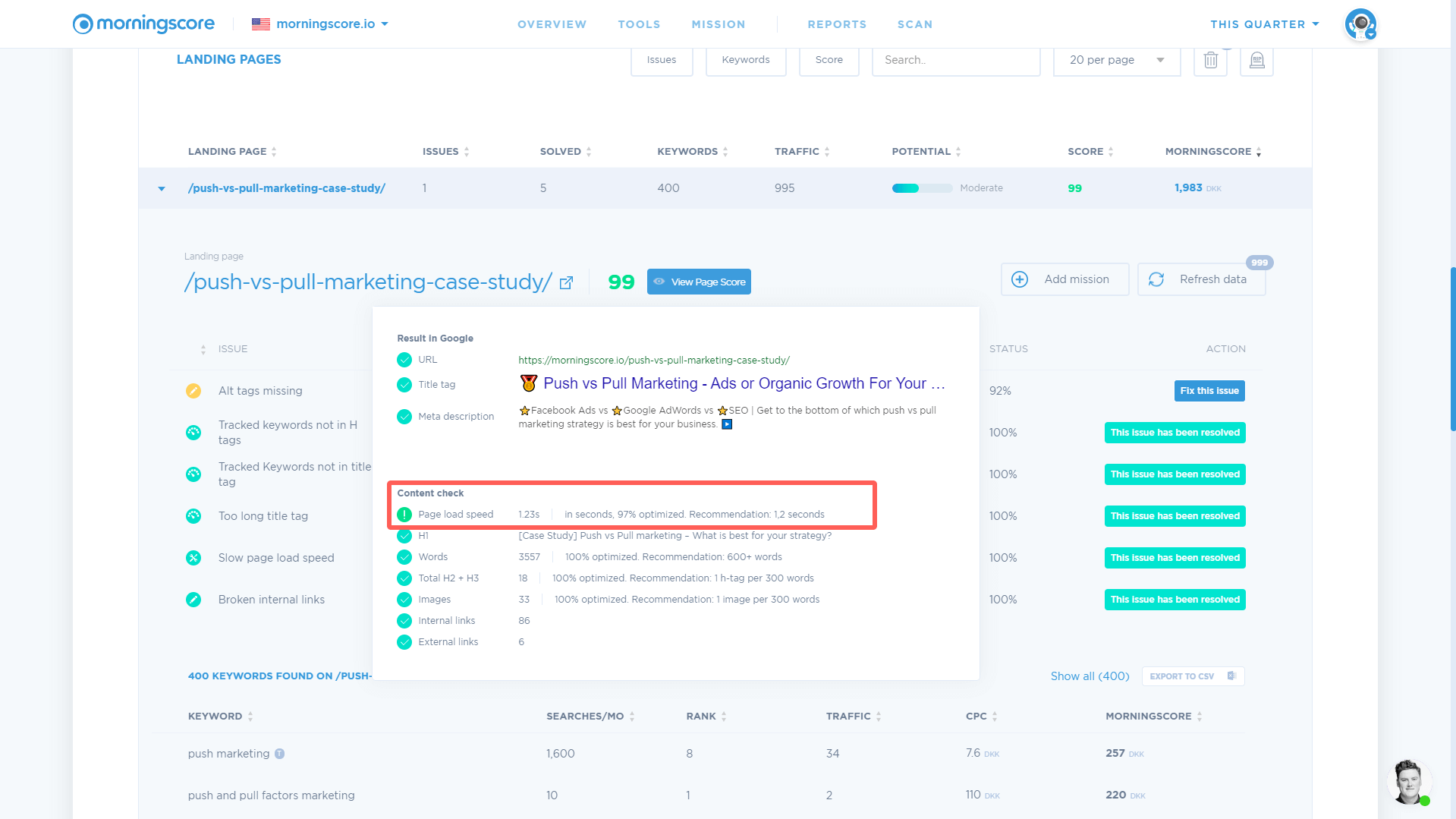The image size is (1456, 819).
Task: Expand the morningscore.io domain selector
Action: point(320,24)
